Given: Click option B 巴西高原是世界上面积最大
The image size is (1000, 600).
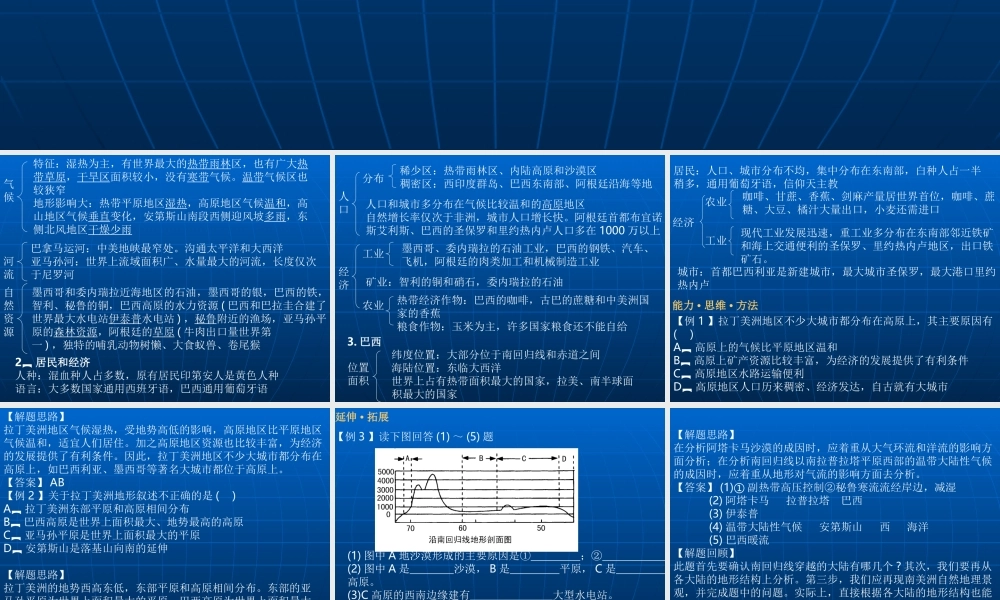Looking at the screenshot, I should point(123,522).
